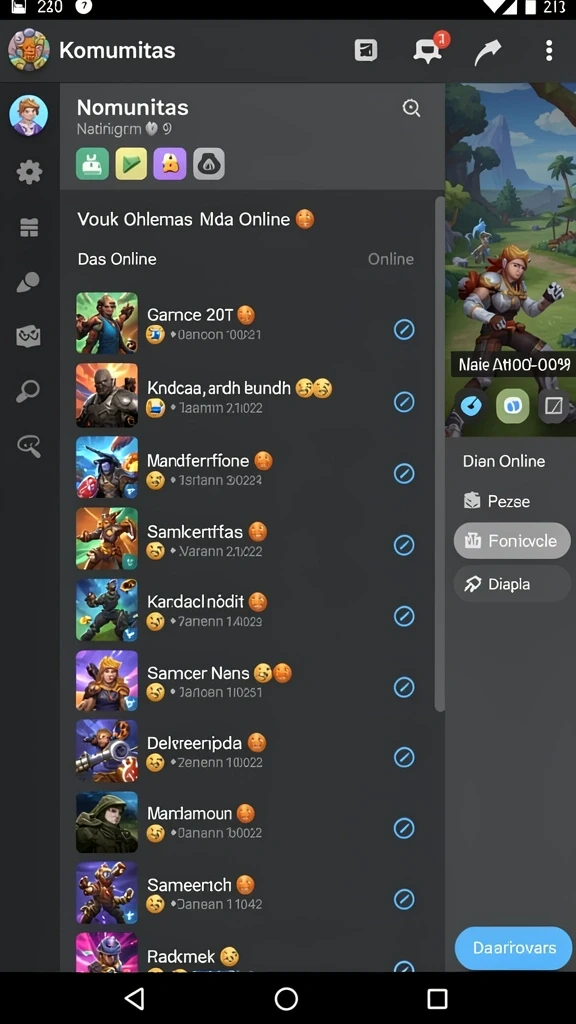The height and width of the screenshot is (1024, 576).
Task: Tap the Maie label on artwork
Action: (x=514, y=364)
